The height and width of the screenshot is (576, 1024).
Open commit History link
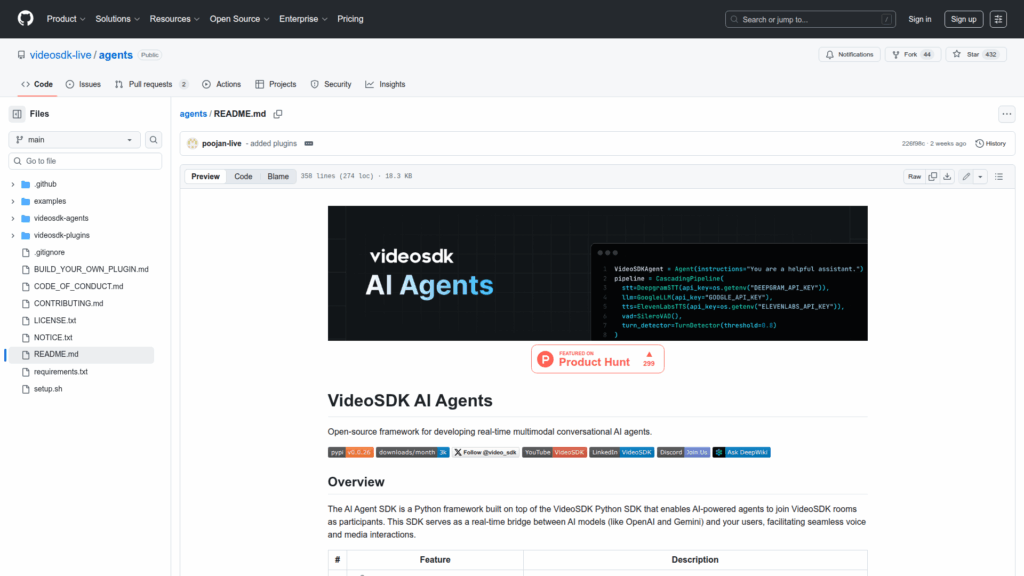pos(990,143)
